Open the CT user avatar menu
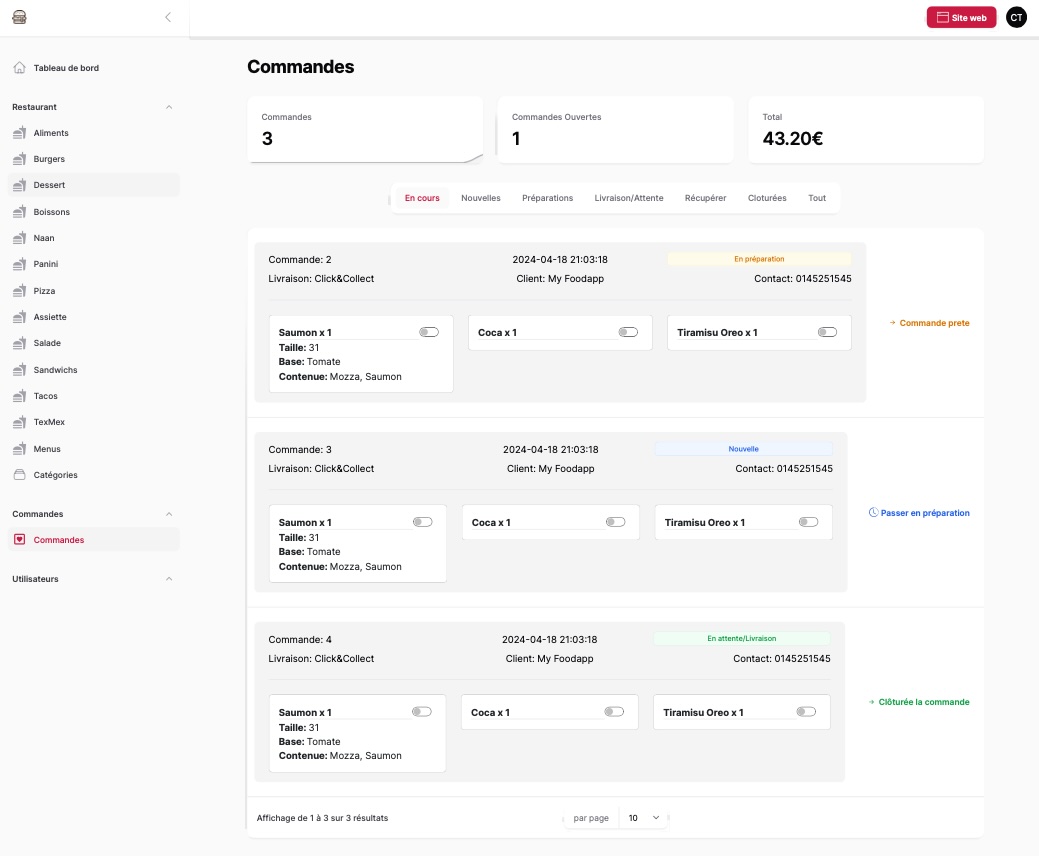The image size is (1039, 856). point(1016,17)
